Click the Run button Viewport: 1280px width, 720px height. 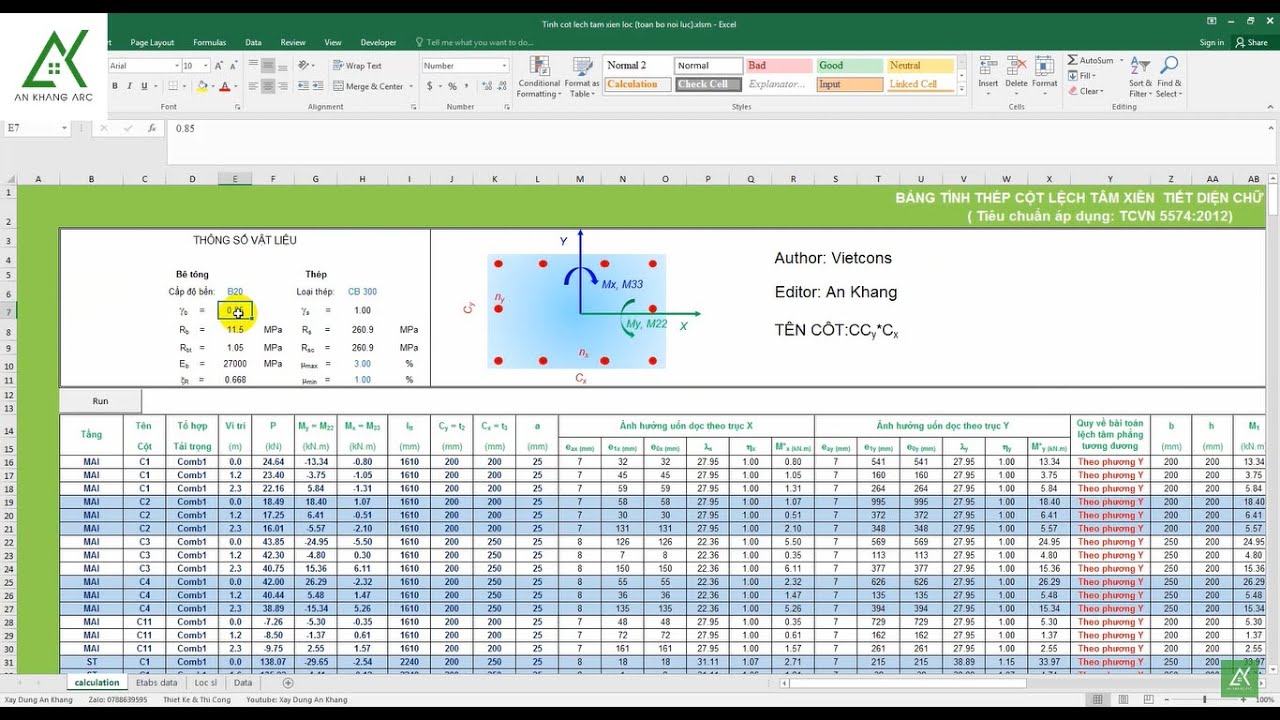click(100, 401)
